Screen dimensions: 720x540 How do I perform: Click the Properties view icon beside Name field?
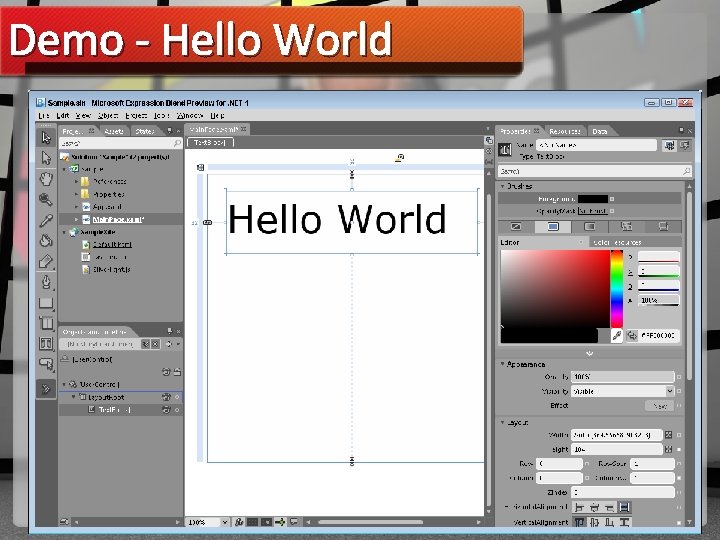669,146
